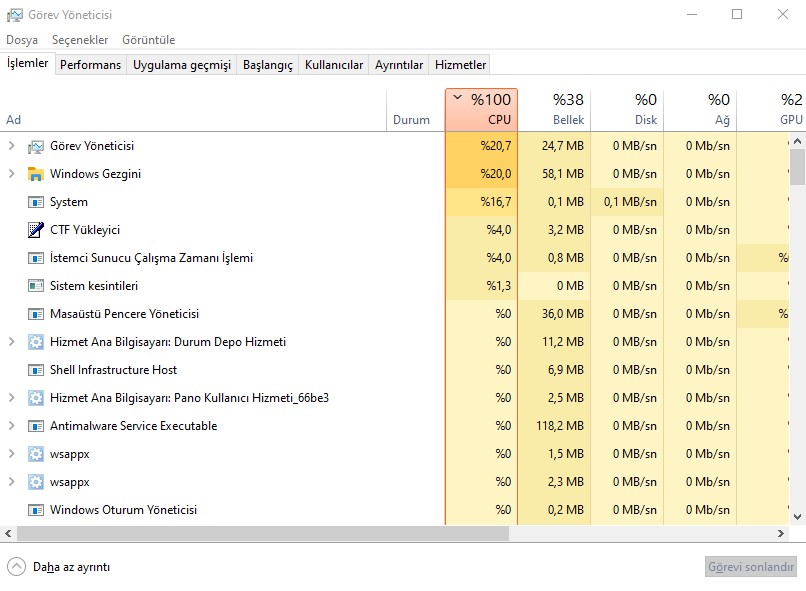Viewport: 806px width, 591px height.
Task: Sort by the Durum column header
Action: tap(416, 109)
